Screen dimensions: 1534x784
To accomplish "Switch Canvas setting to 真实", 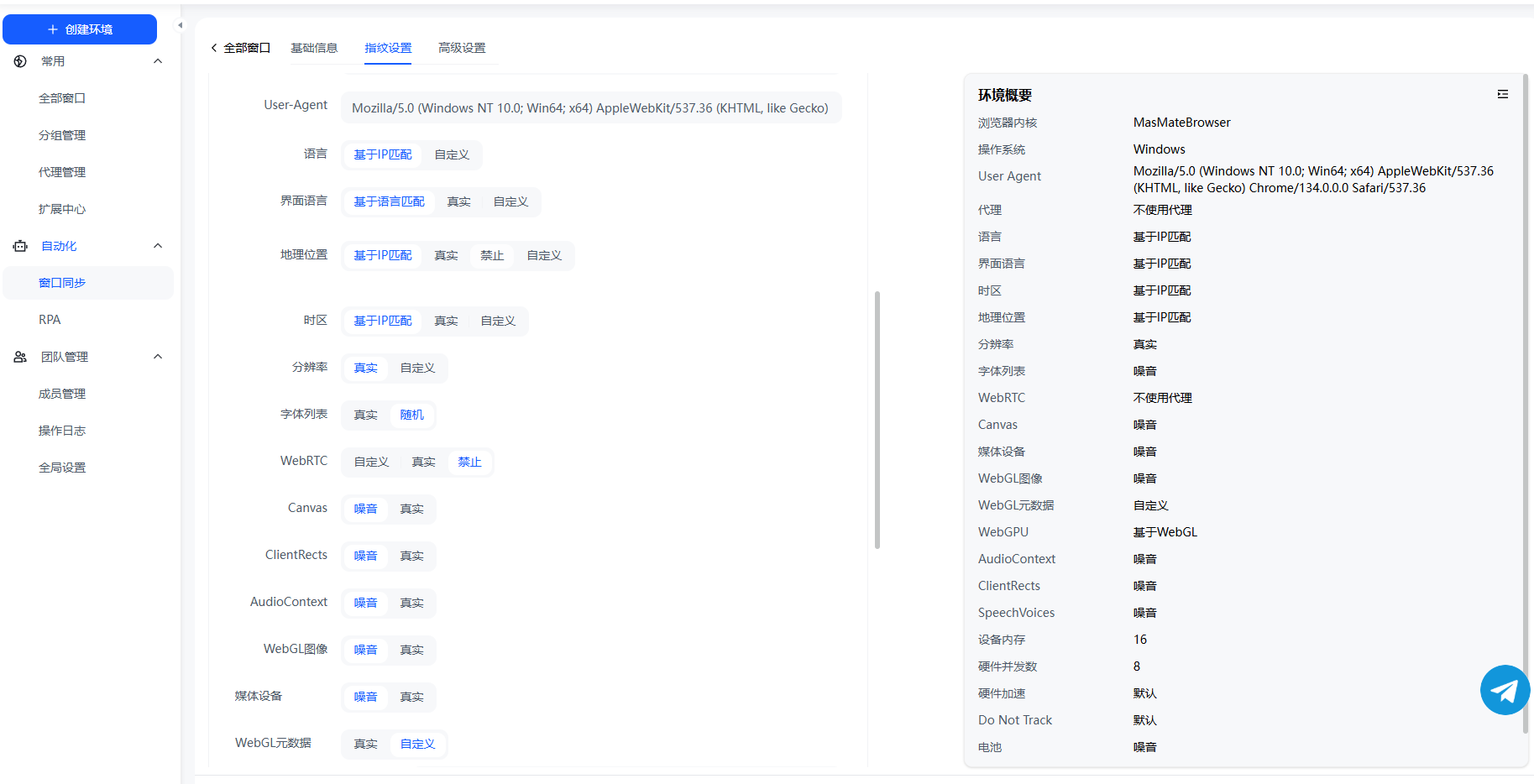I will (x=411, y=509).
